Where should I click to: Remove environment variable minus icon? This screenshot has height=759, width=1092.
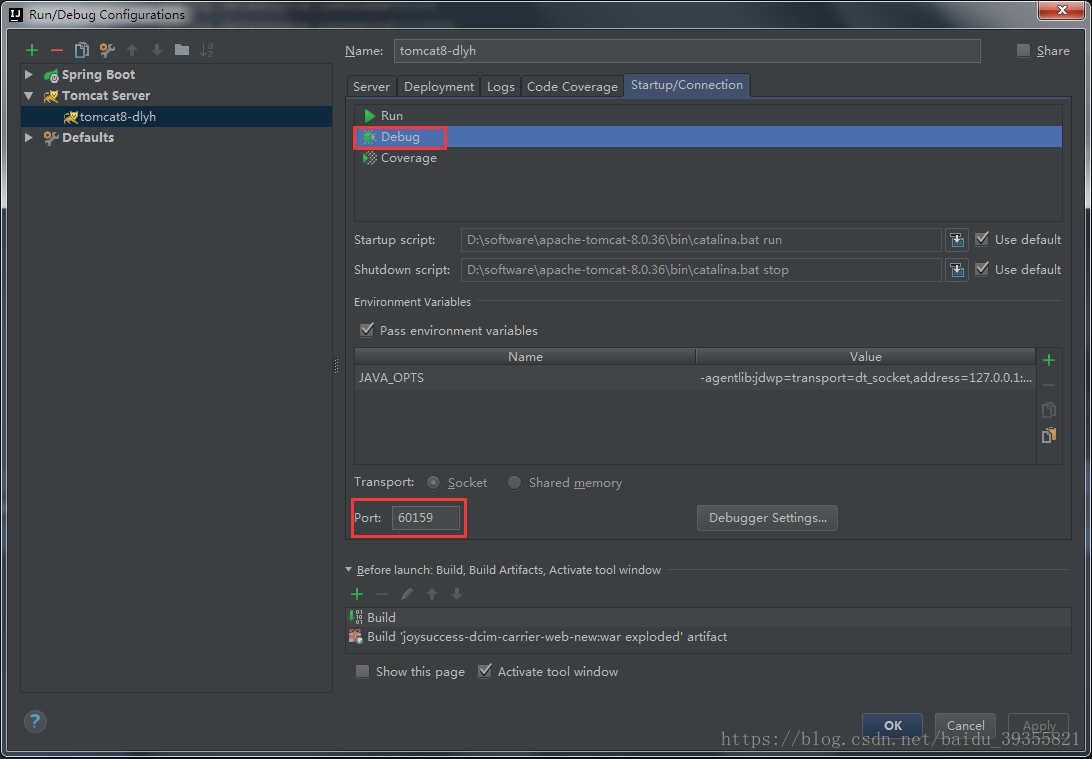pyautogui.click(x=1049, y=385)
